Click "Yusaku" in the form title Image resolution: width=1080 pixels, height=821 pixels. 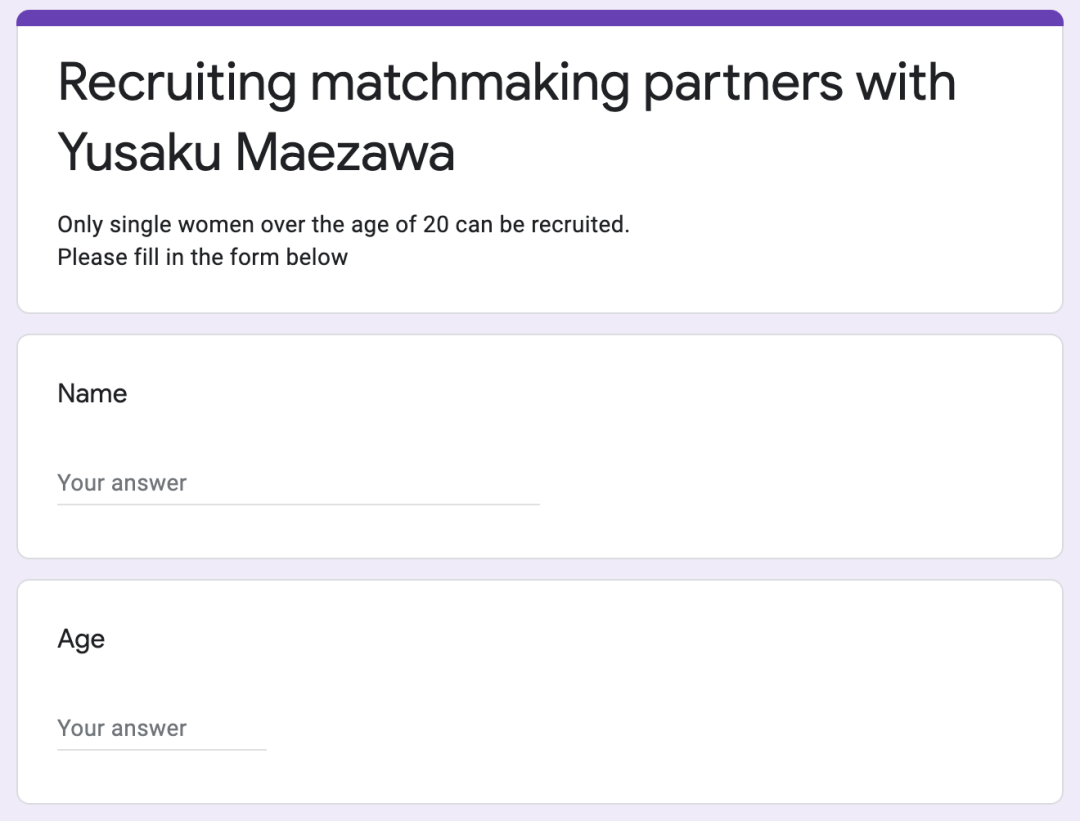(x=139, y=152)
